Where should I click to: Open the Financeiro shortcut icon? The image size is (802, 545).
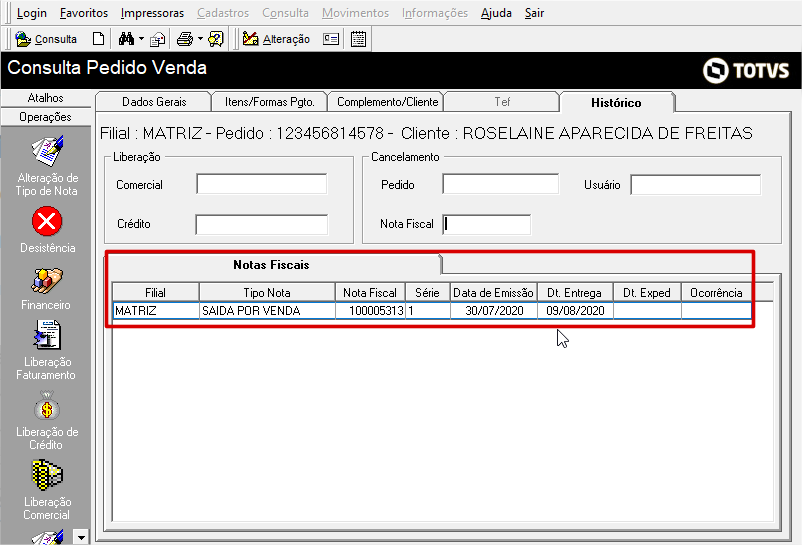47,281
